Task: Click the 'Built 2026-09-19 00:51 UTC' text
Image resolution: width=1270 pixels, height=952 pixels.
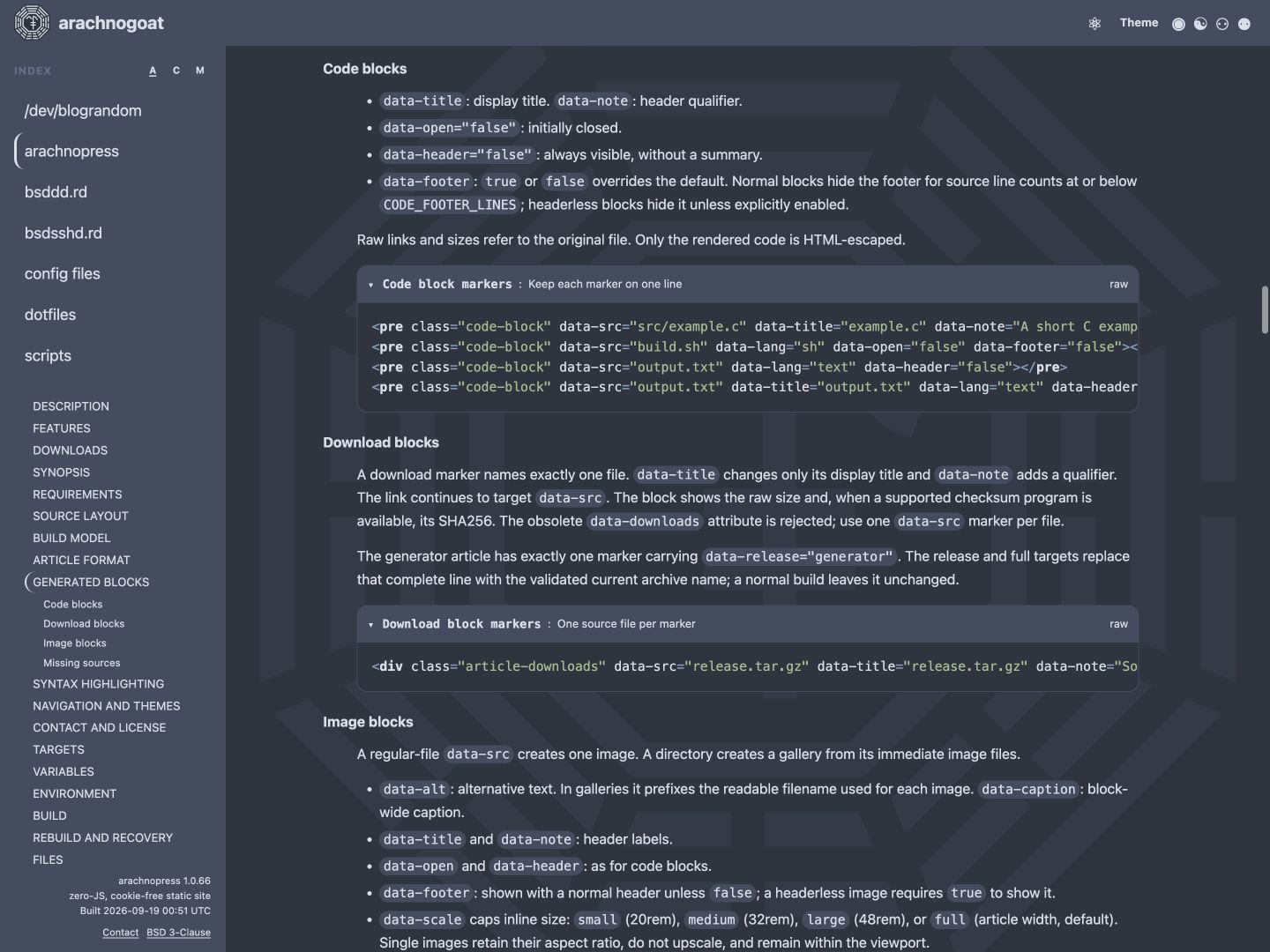Action: tap(146, 911)
